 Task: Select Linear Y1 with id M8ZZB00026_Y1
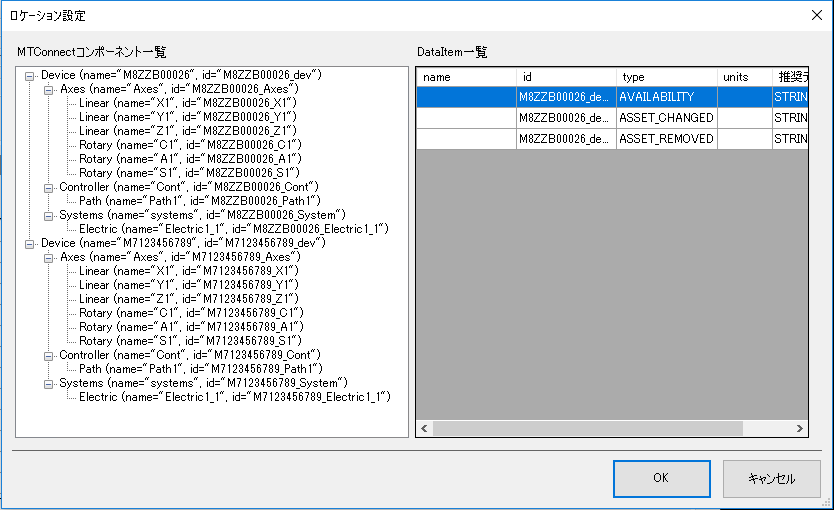tap(188, 116)
